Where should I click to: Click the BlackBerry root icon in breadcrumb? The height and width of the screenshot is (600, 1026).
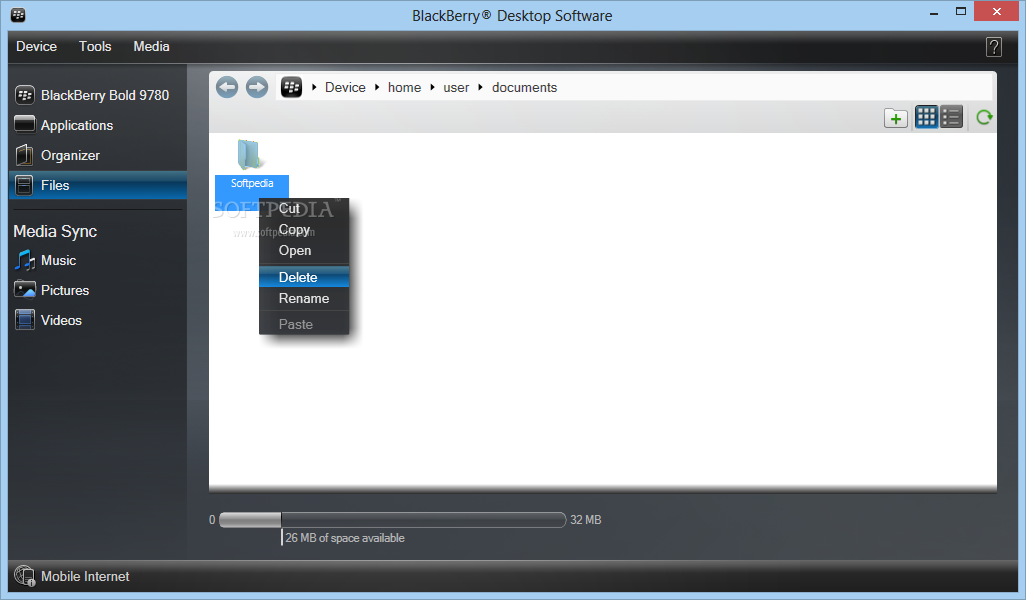pos(291,87)
